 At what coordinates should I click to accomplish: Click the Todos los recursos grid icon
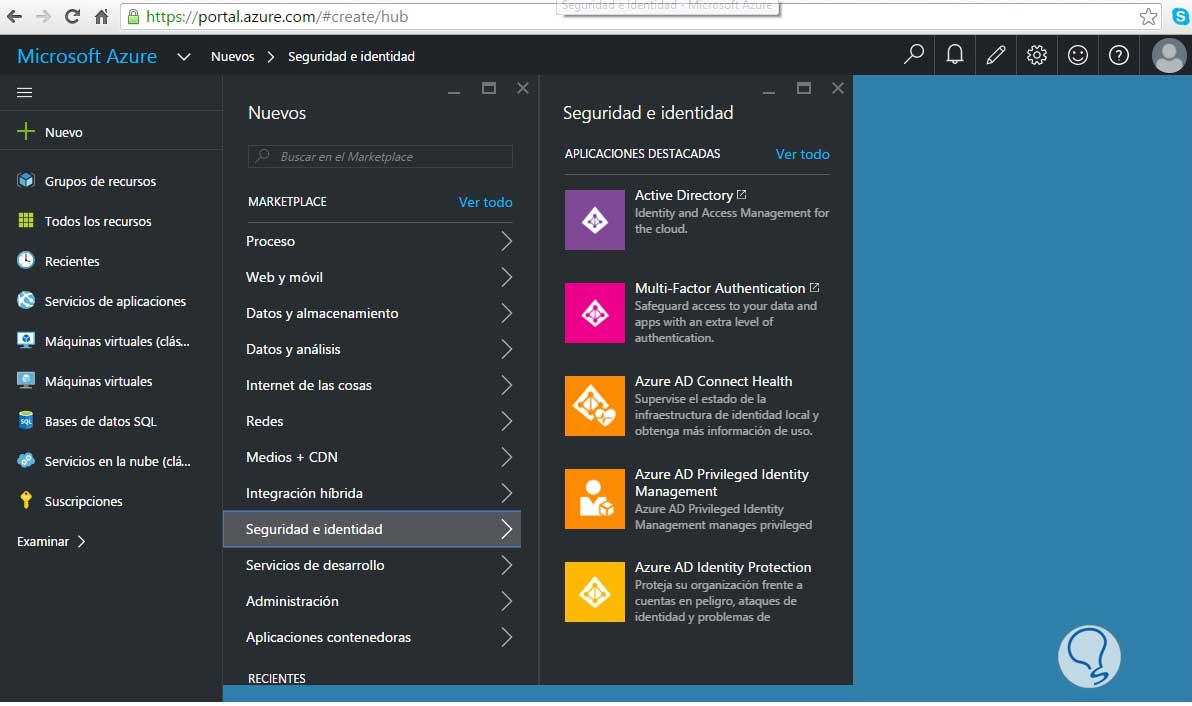[x=26, y=220]
